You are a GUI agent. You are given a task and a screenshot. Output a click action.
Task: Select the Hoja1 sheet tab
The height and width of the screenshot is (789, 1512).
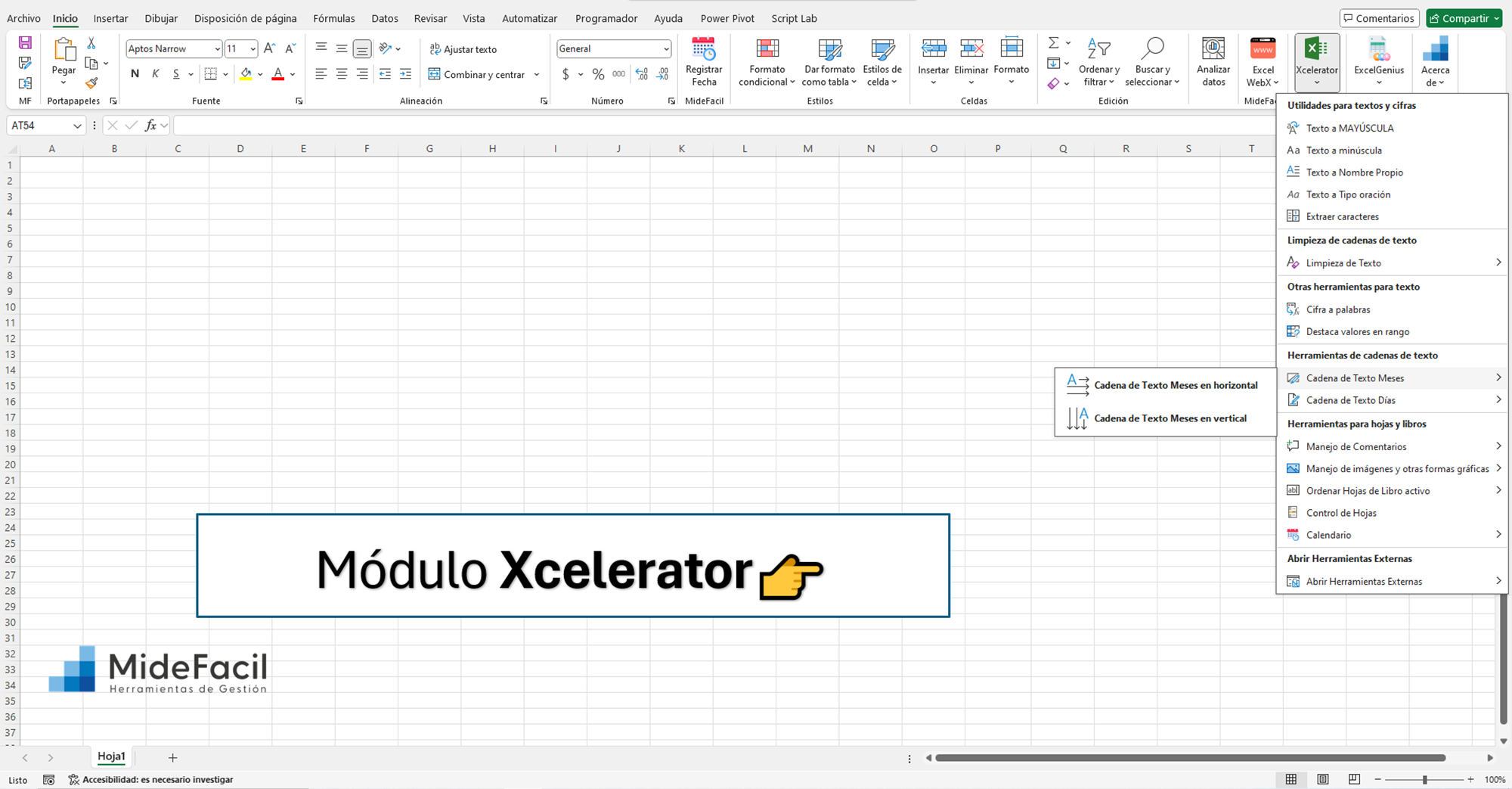click(x=111, y=756)
